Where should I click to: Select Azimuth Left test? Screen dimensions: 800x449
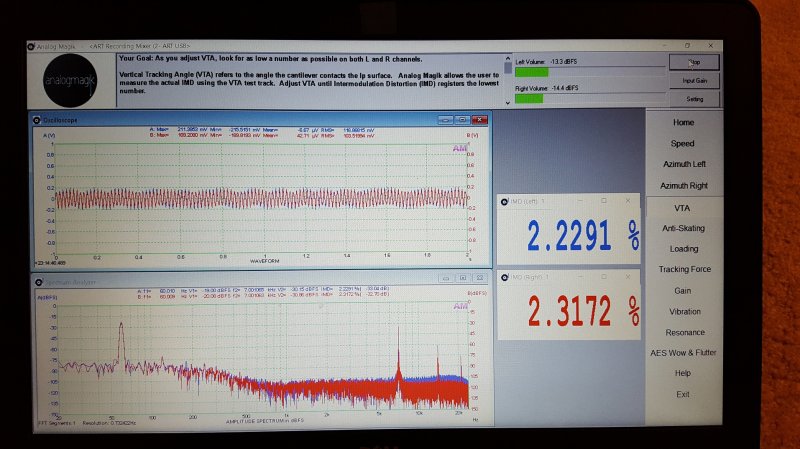(x=684, y=164)
